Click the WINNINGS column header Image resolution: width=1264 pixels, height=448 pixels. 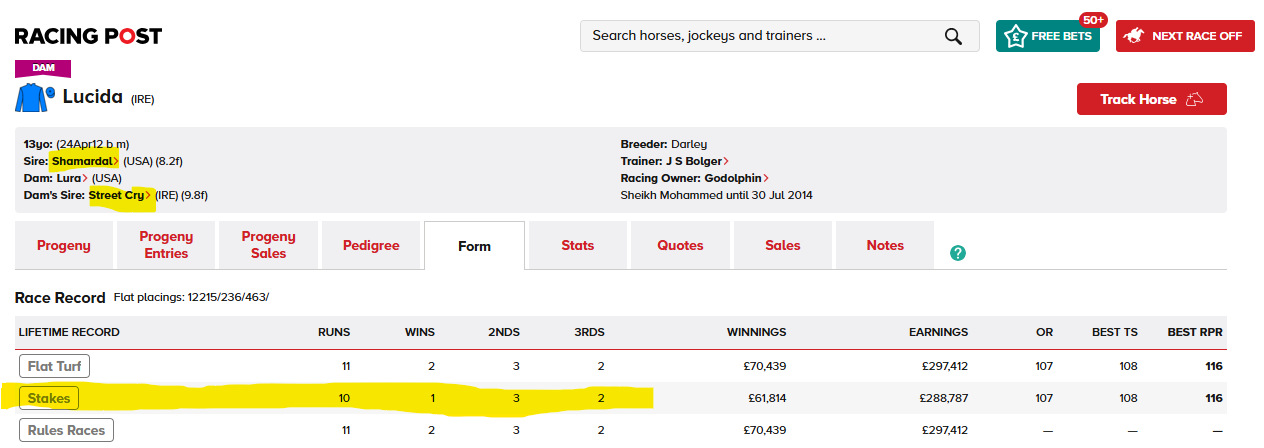point(756,332)
